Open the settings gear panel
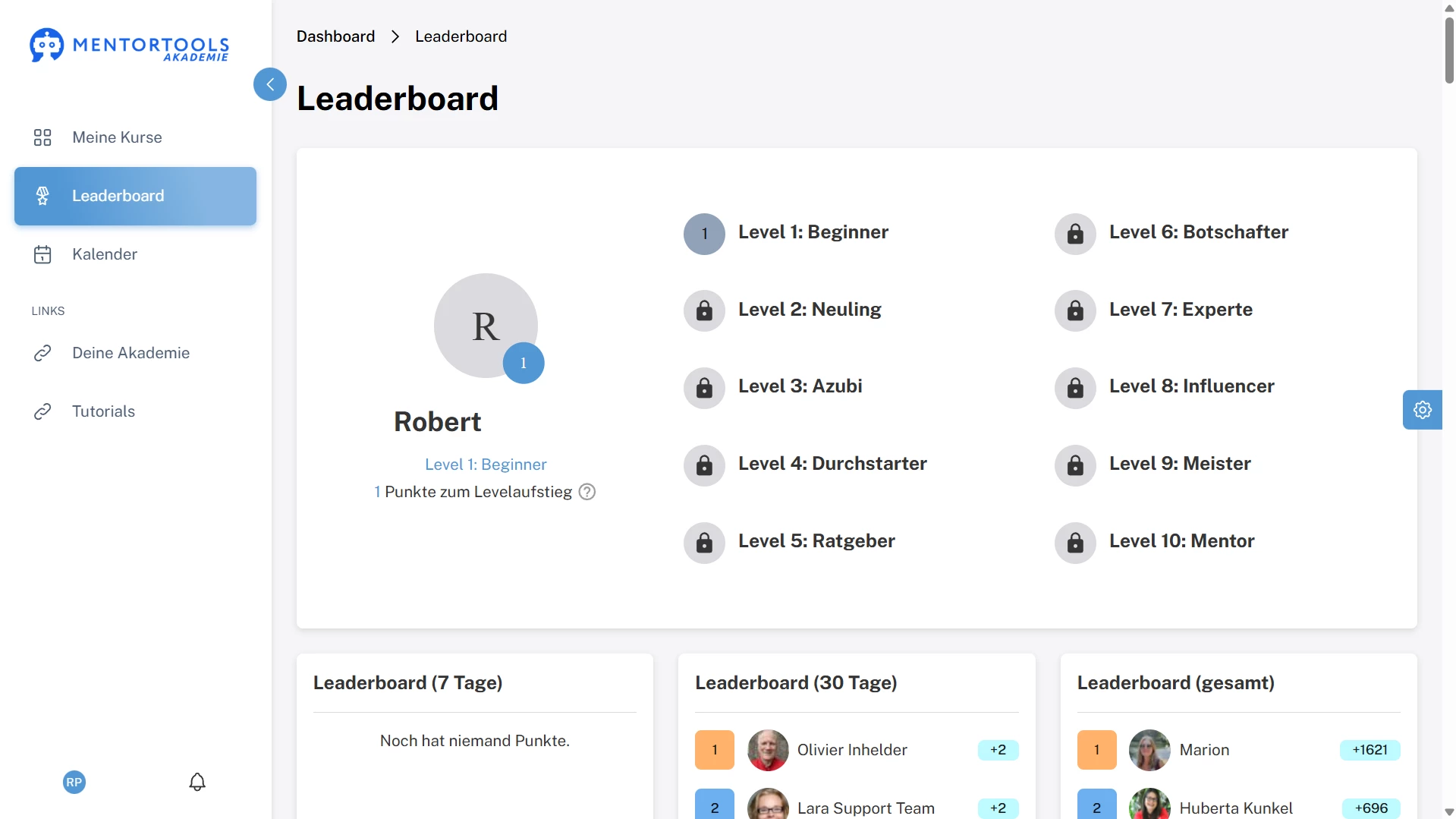 click(1422, 410)
